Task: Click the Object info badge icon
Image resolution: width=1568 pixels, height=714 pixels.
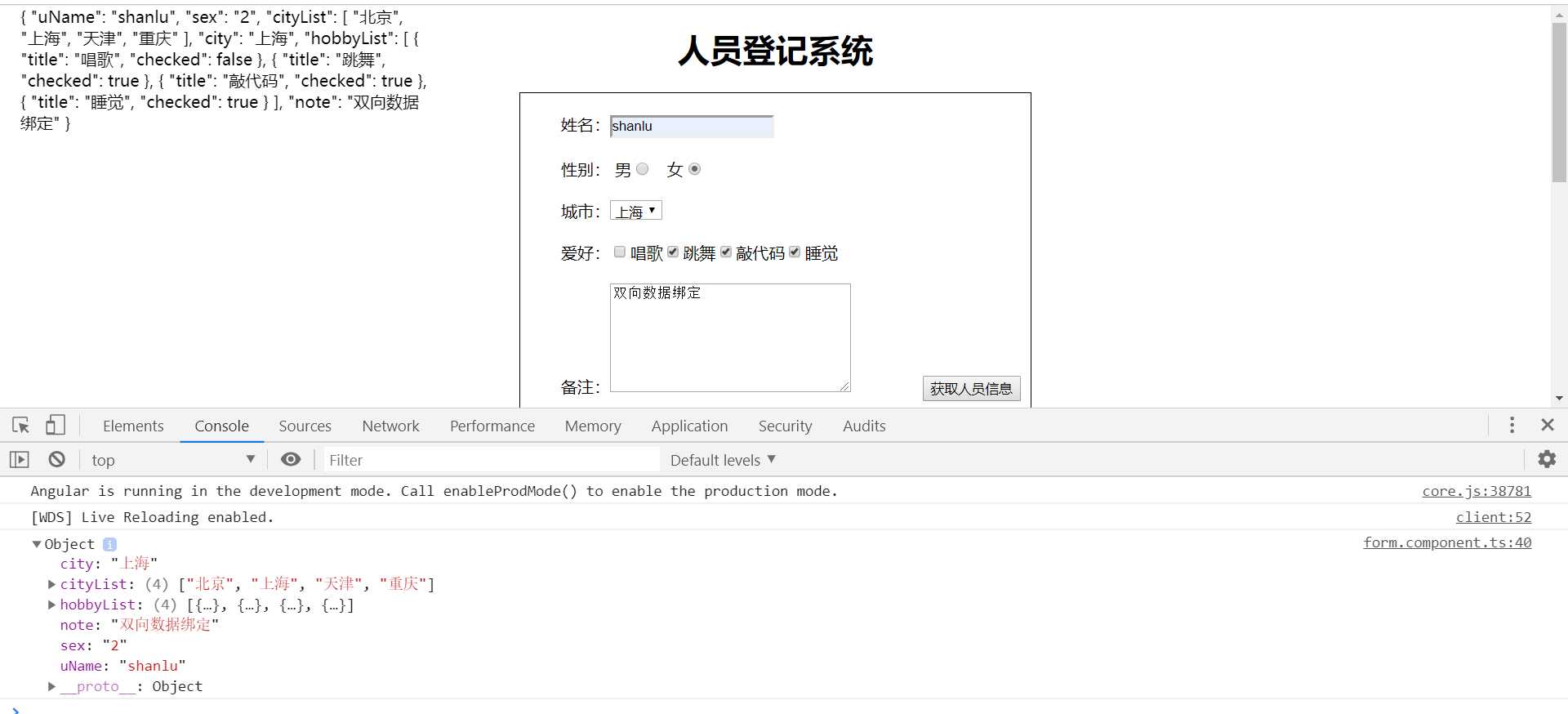Action: [x=109, y=544]
